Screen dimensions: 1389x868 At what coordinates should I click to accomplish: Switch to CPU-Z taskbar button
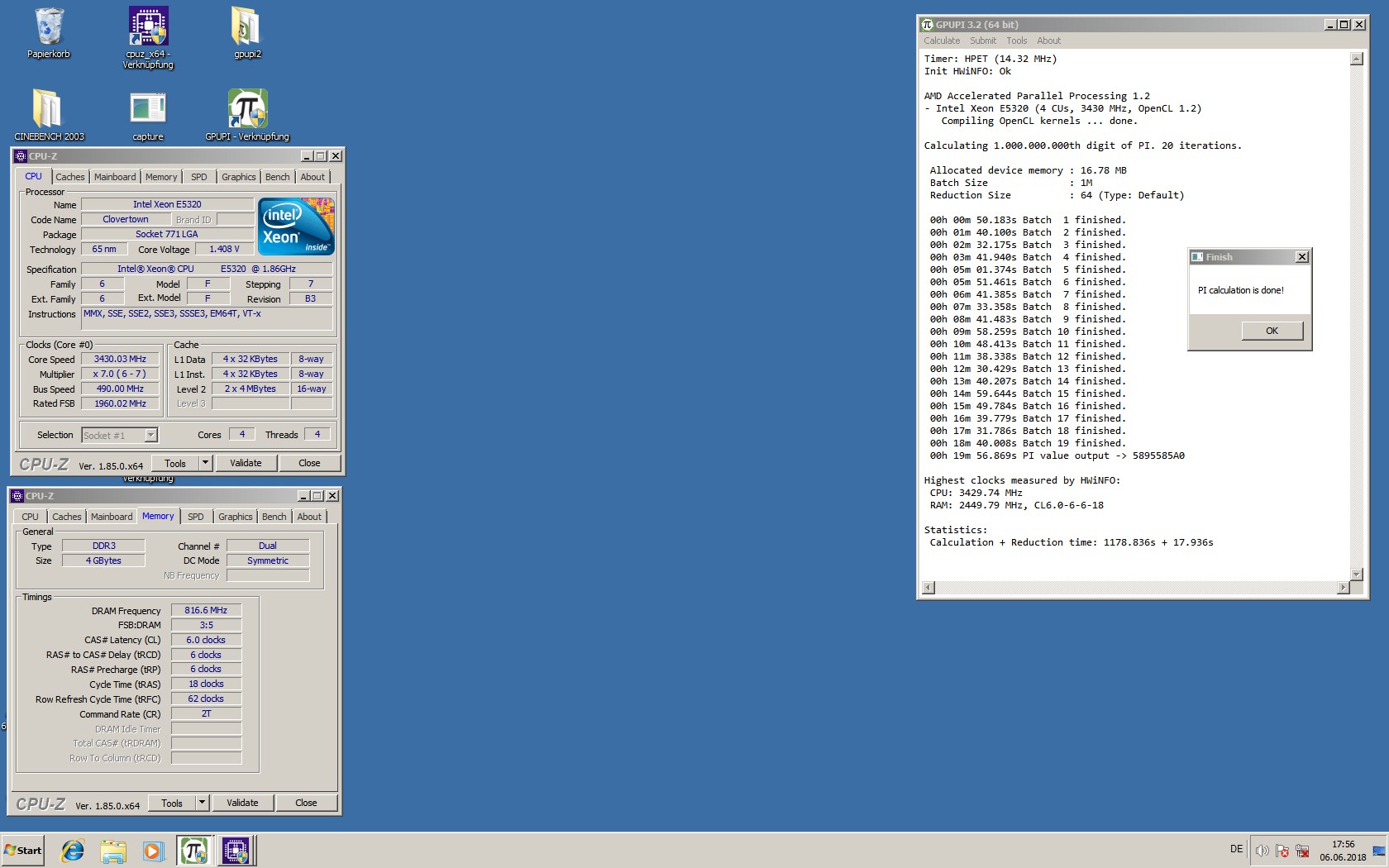236,850
